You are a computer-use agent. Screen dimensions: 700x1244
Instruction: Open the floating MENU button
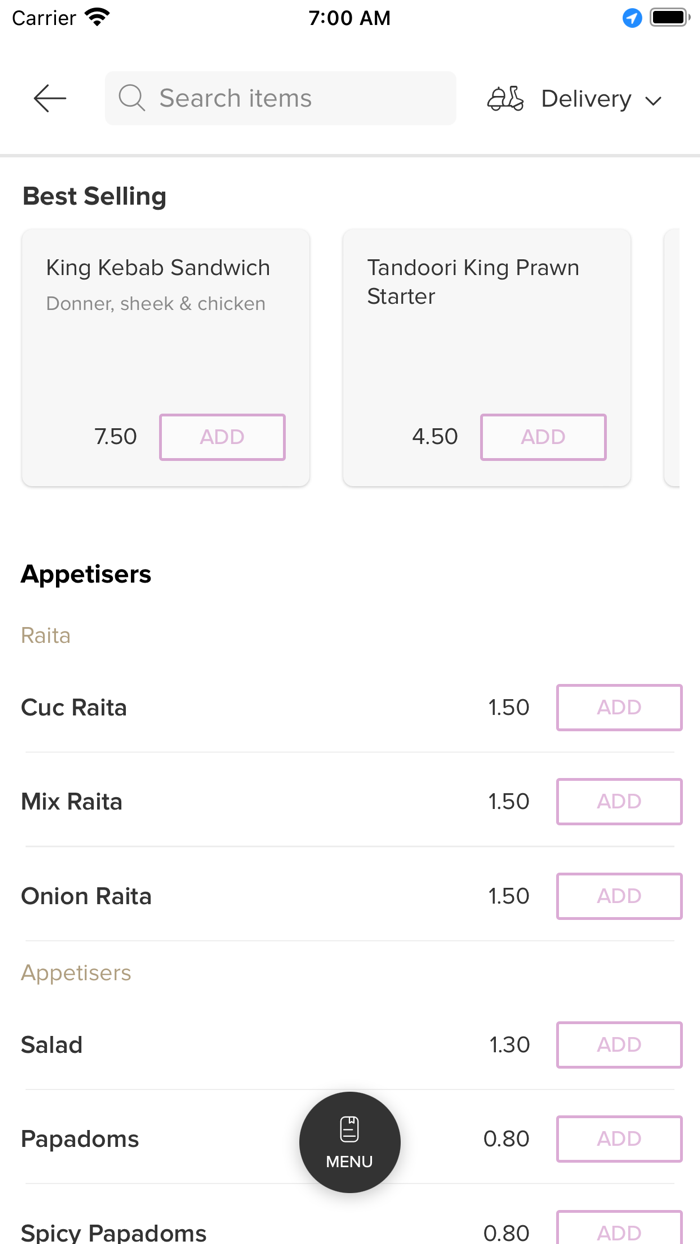pos(350,1142)
